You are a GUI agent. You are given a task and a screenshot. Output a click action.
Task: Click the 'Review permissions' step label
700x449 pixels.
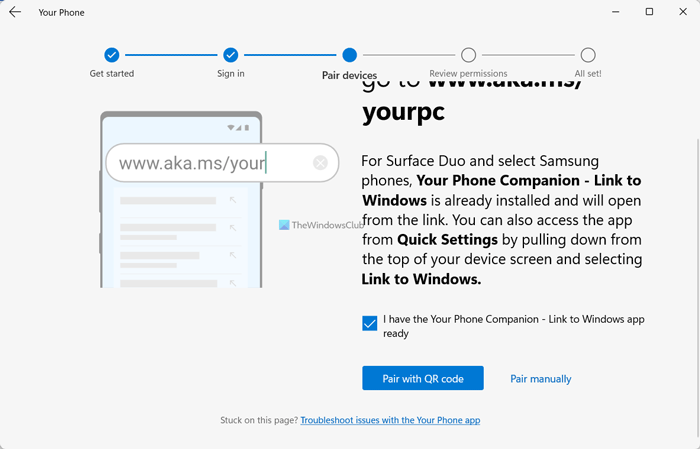468,74
